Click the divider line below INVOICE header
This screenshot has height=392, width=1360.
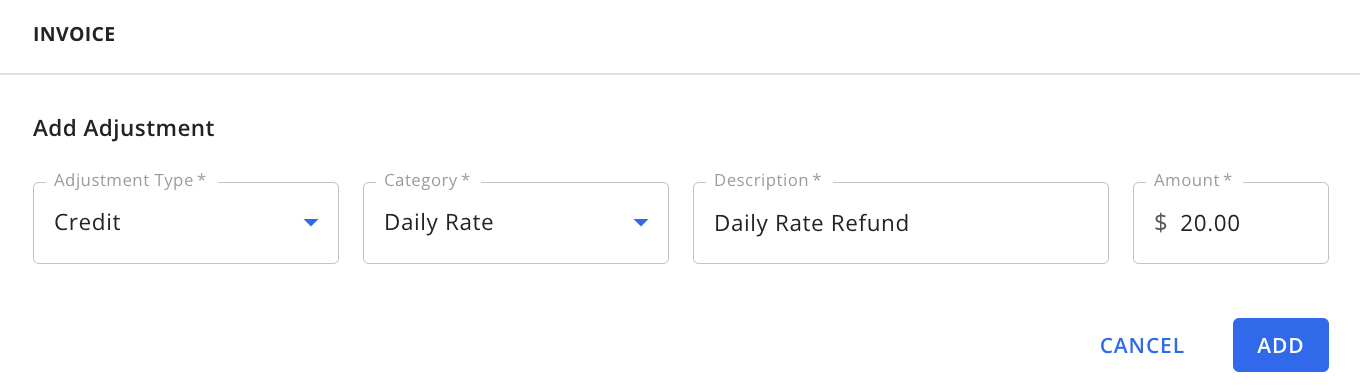tap(680, 74)
